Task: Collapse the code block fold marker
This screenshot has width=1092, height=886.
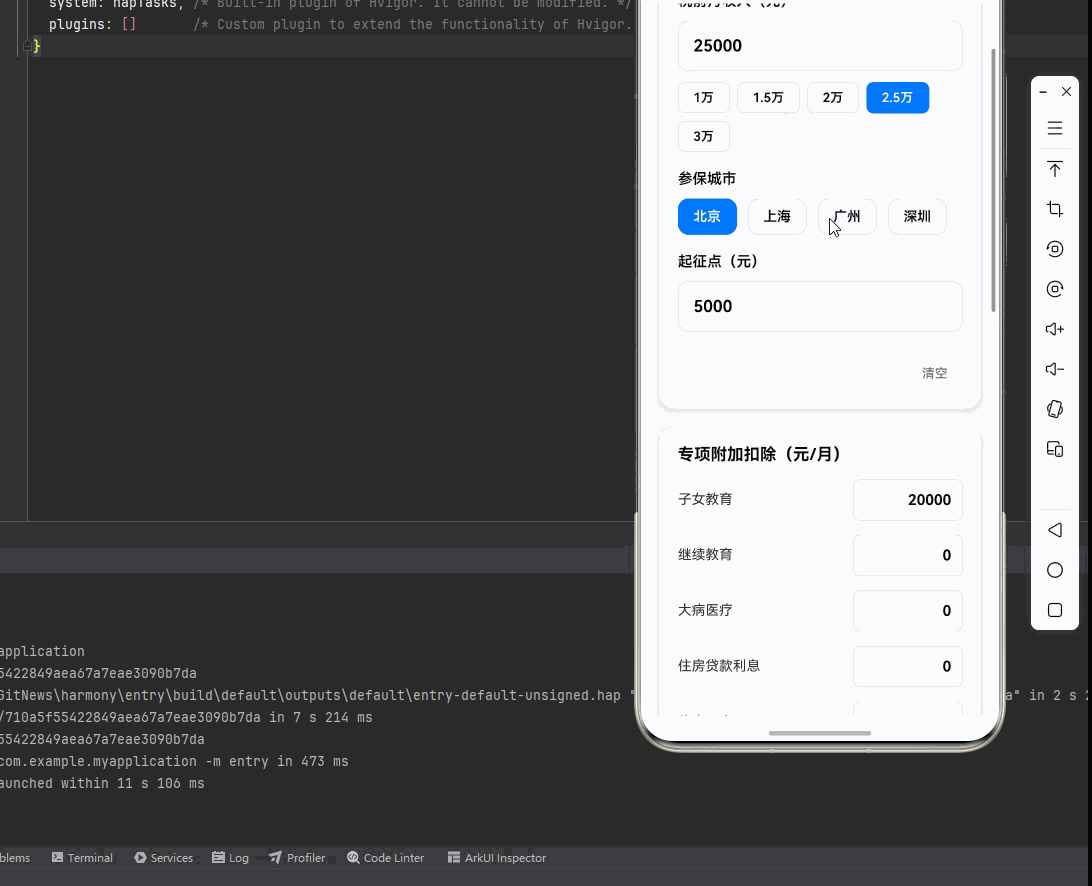Action: (x=26, y=46)
